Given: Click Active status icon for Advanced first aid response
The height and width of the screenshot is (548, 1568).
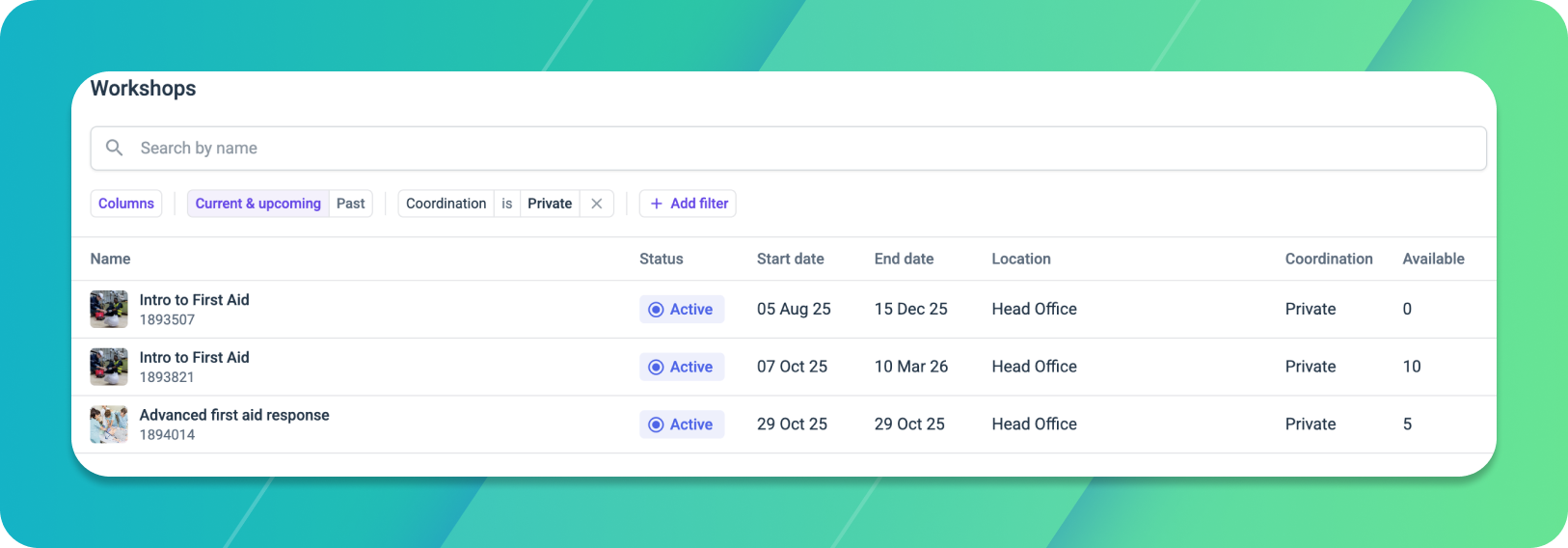Looking at the screenshot, I should point(656,425).
